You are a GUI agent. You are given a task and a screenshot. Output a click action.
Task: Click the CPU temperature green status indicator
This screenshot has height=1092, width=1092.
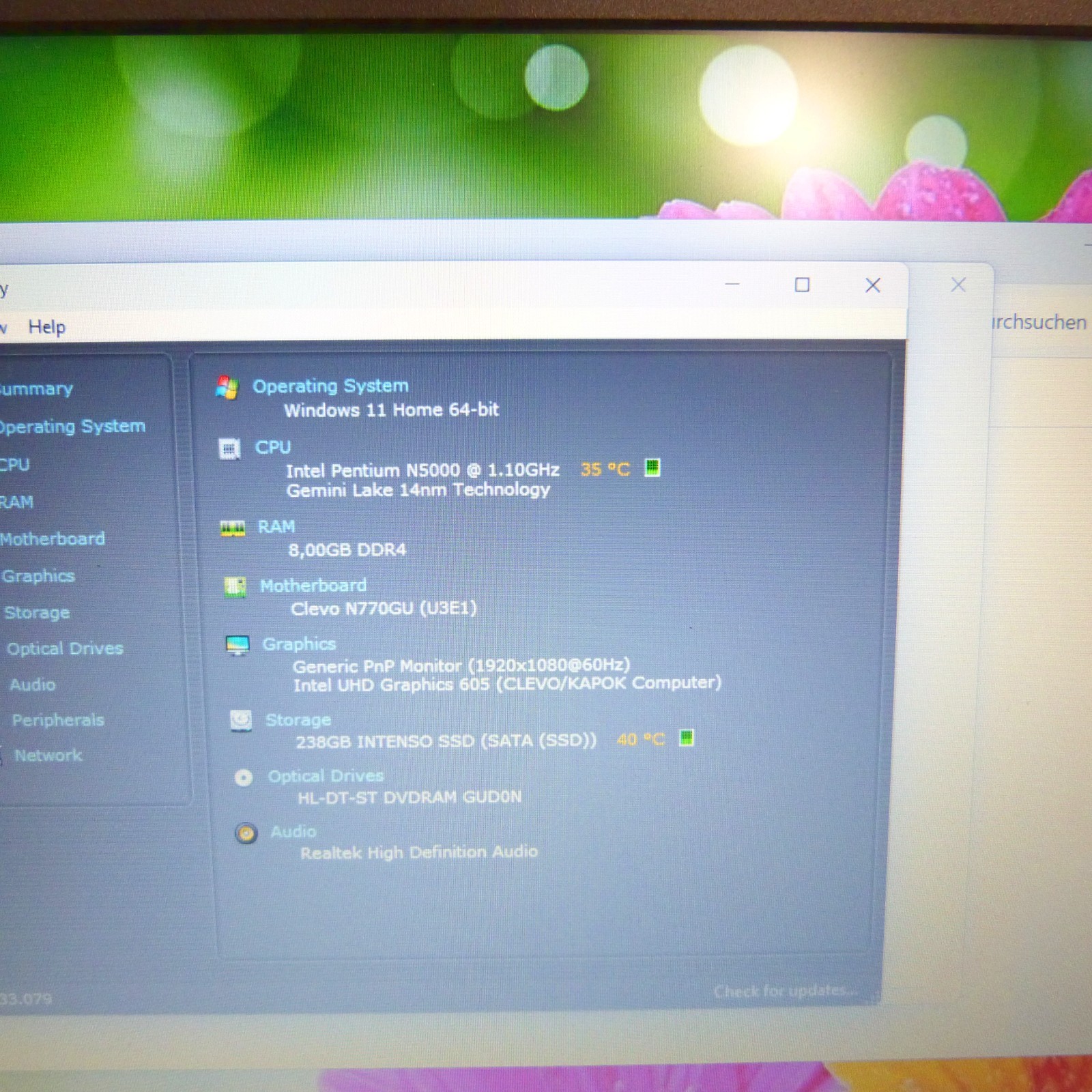pyautogui.click(x=652, y=468)
